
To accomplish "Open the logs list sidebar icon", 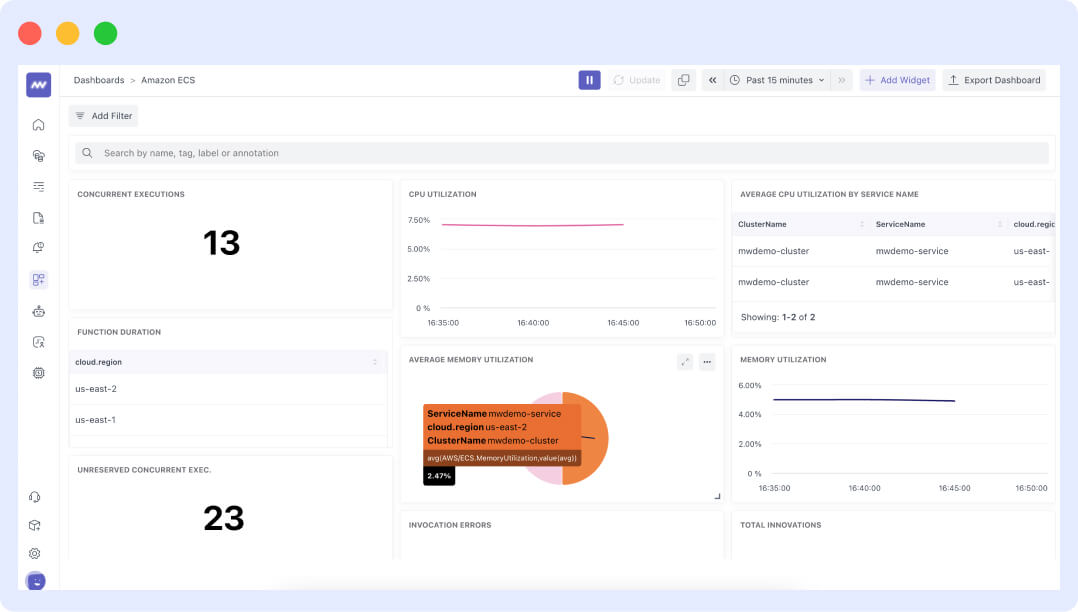I will click(38, 186).
